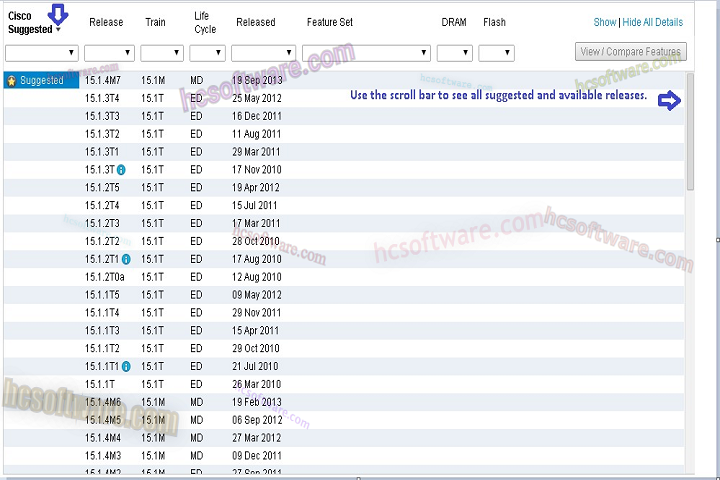Click the DRAM column header
720x480 pixels.
[454, 22]
